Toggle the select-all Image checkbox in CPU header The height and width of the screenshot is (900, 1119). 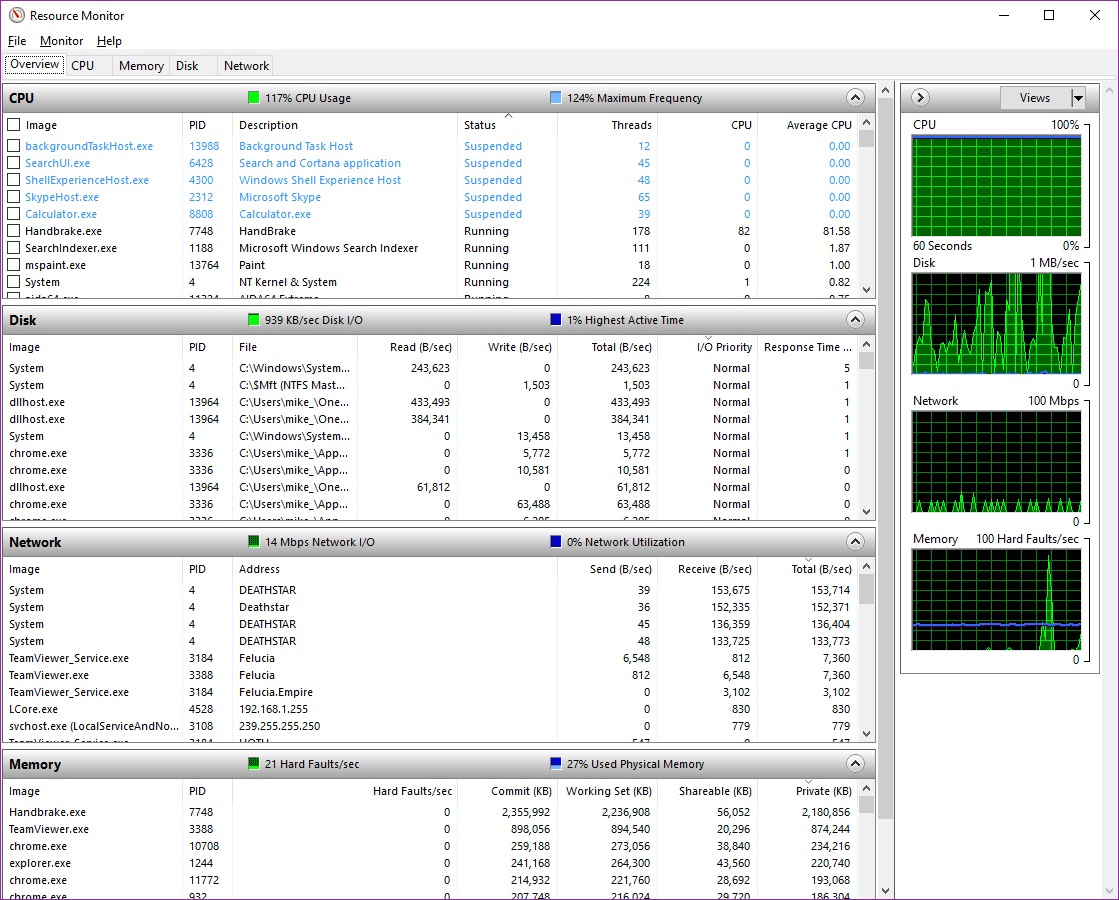point(14,125)
